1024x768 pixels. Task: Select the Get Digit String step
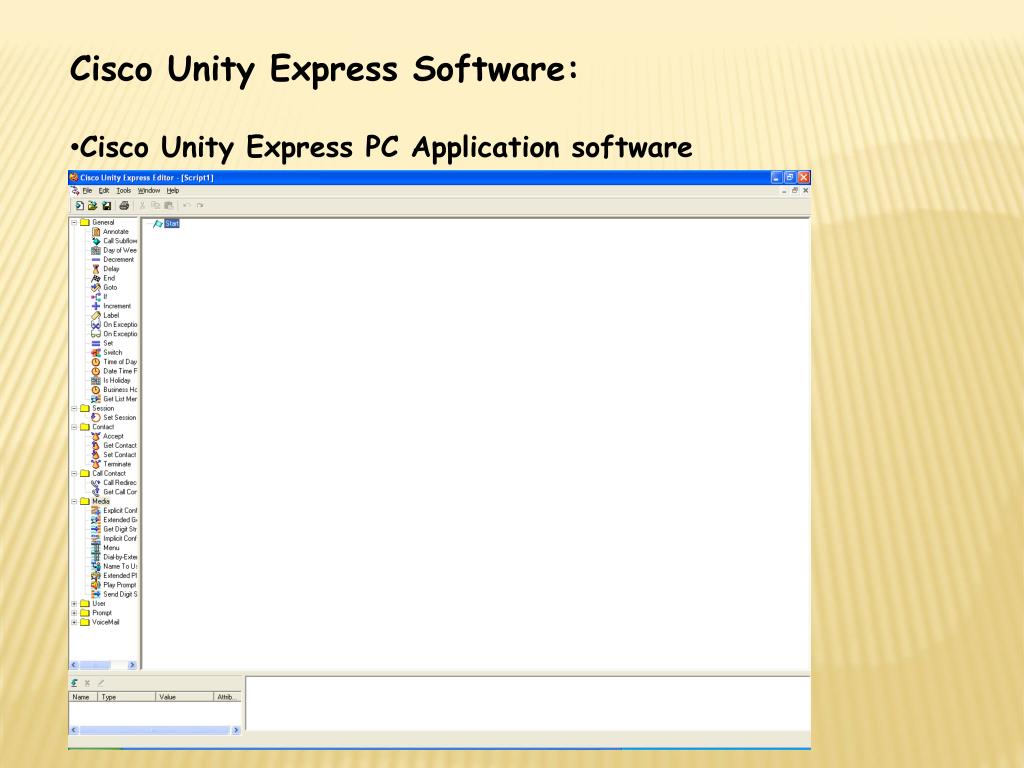[114, 529]
